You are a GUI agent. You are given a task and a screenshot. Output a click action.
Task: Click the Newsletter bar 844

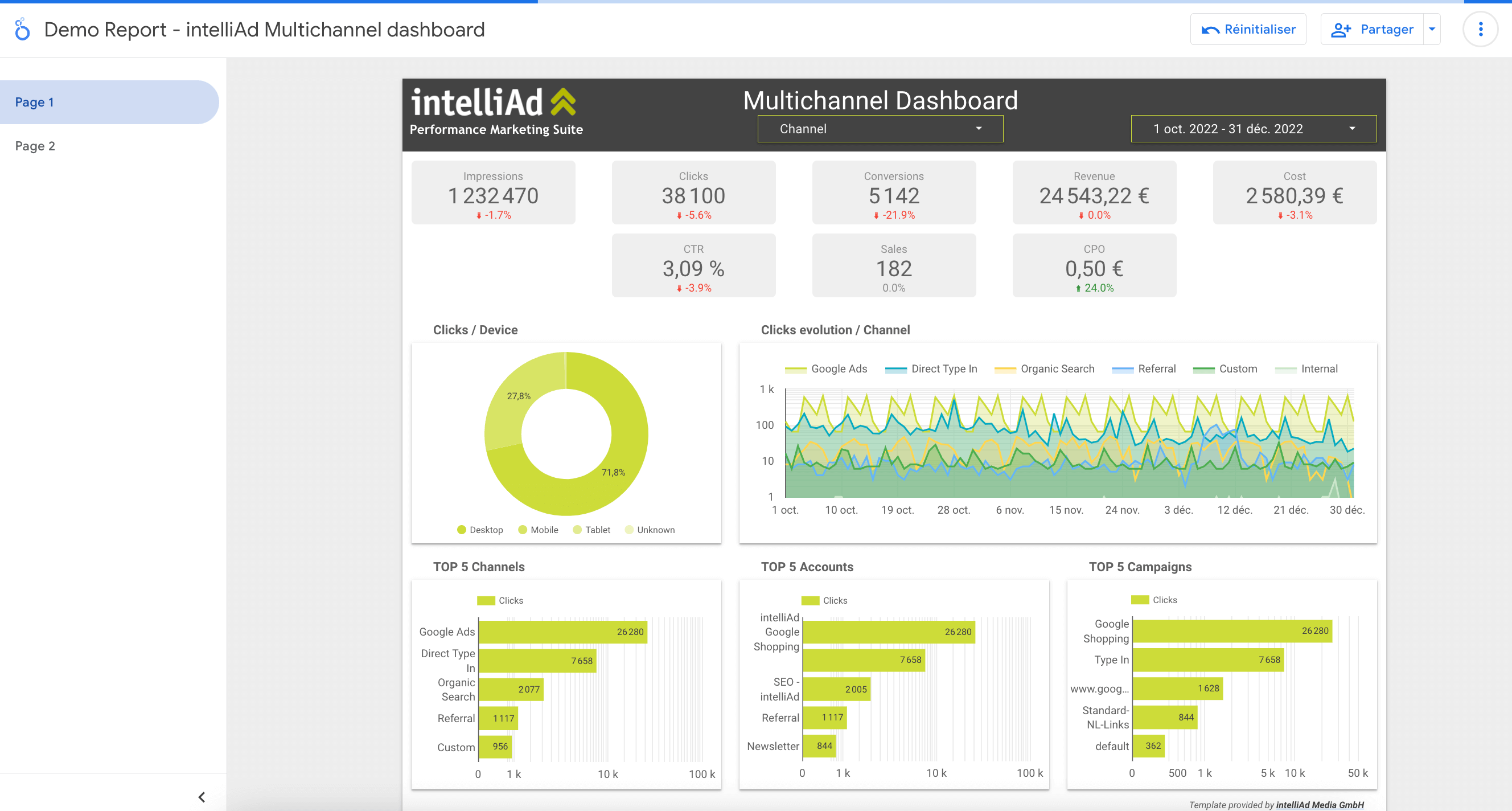click(x=819, y=746)
